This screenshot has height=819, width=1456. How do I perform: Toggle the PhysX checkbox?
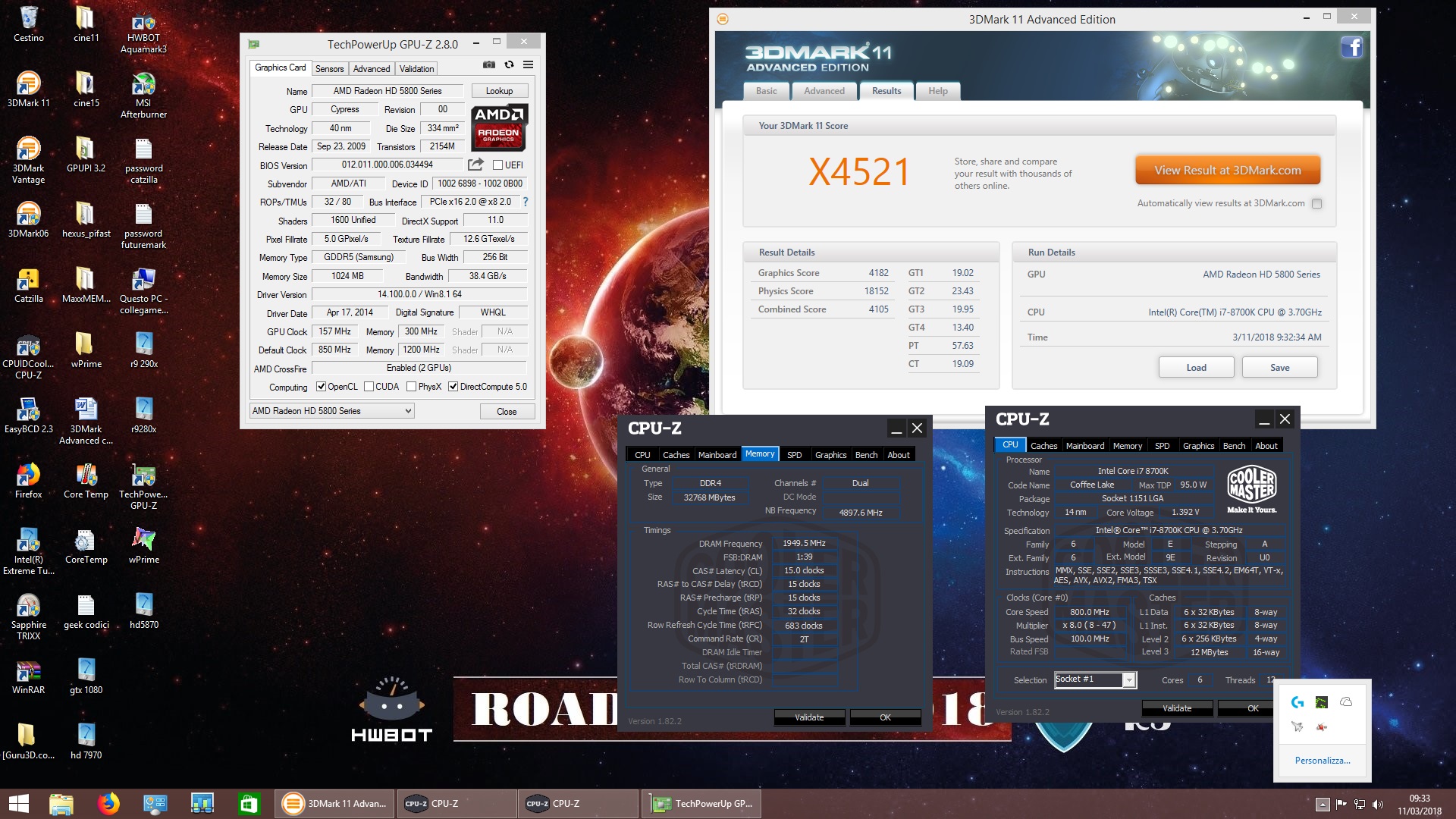pyautogui.click(x=411, y=387)
